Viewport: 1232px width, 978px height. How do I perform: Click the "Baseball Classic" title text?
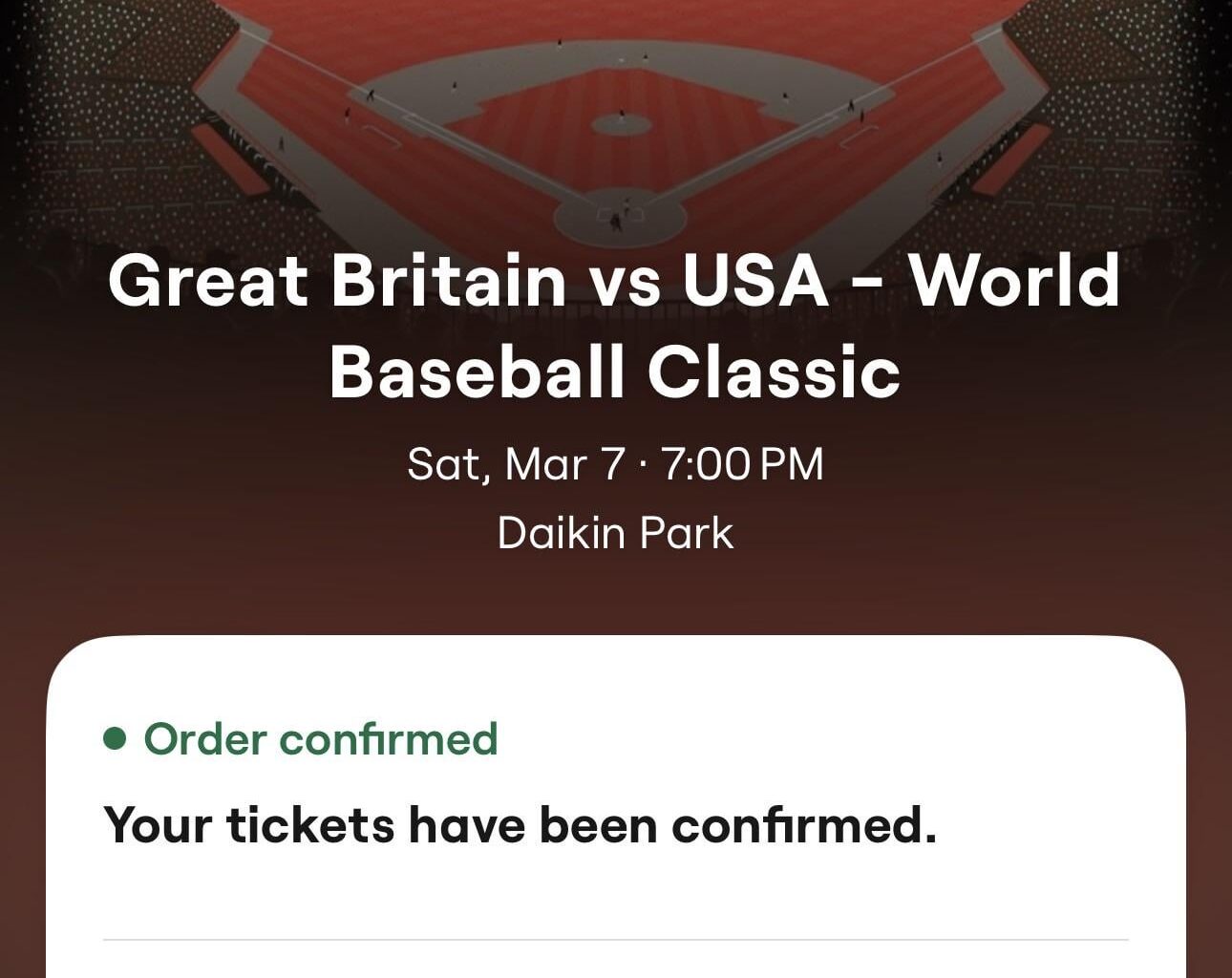(x=616, y=372)
